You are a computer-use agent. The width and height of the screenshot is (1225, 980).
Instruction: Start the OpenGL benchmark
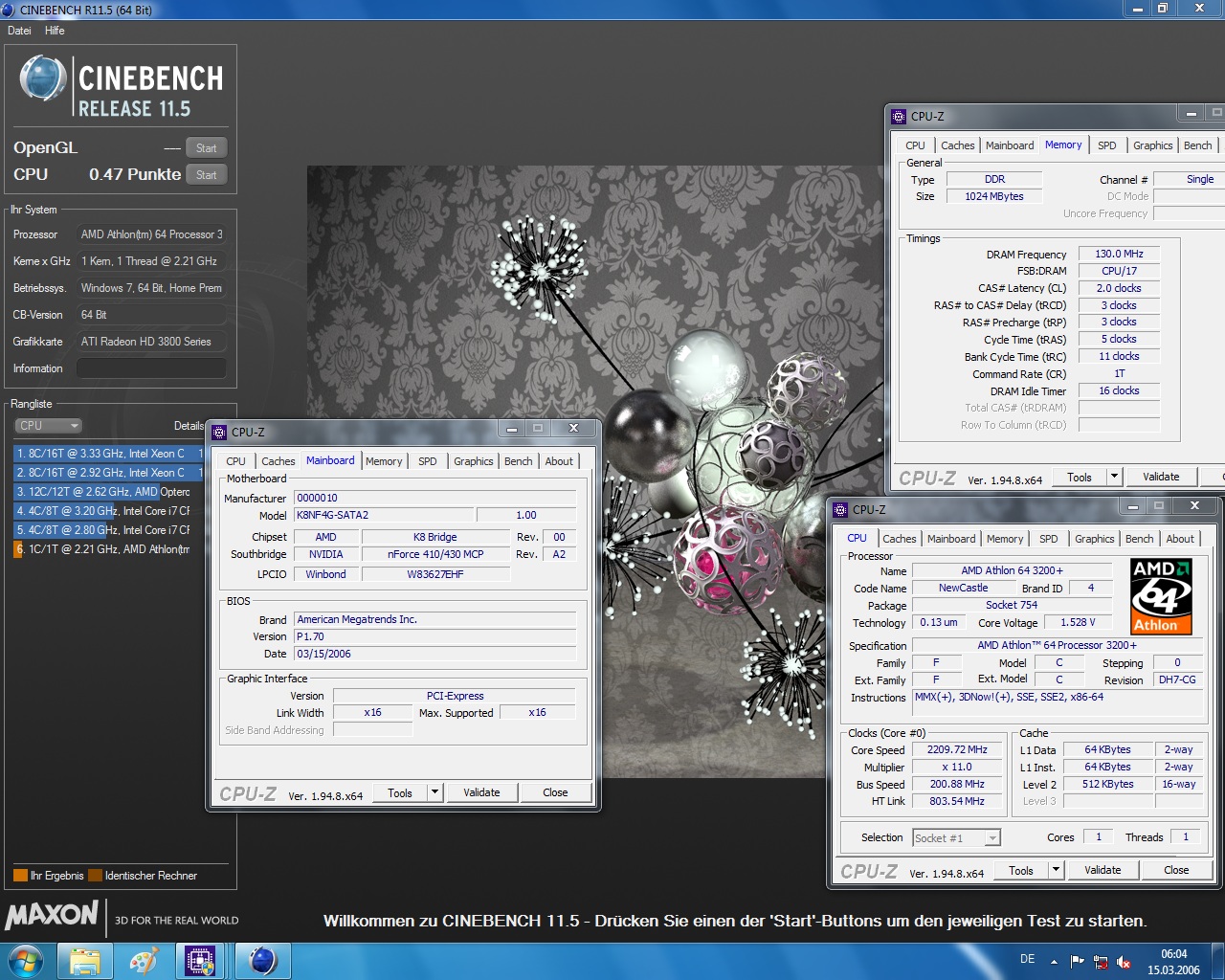click(206, 148)
